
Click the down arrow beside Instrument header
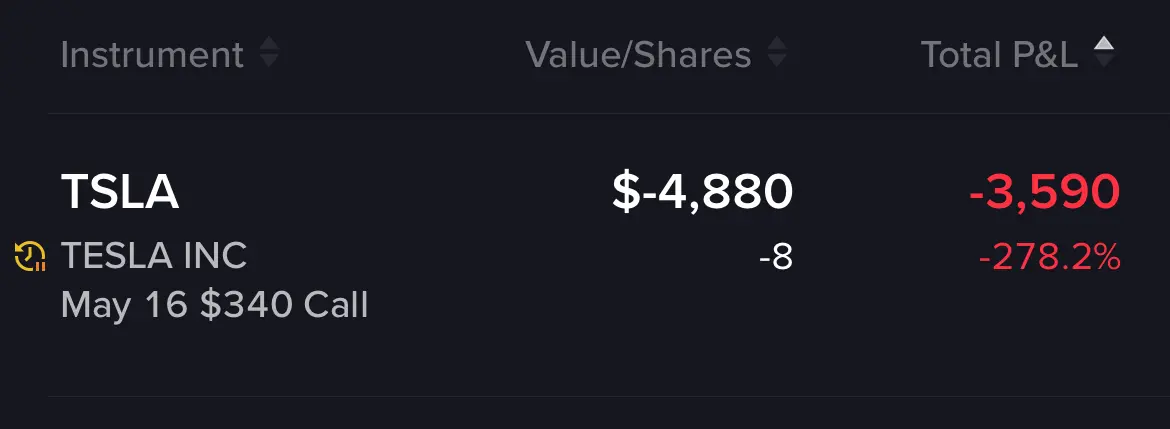[x=269, y=63]
